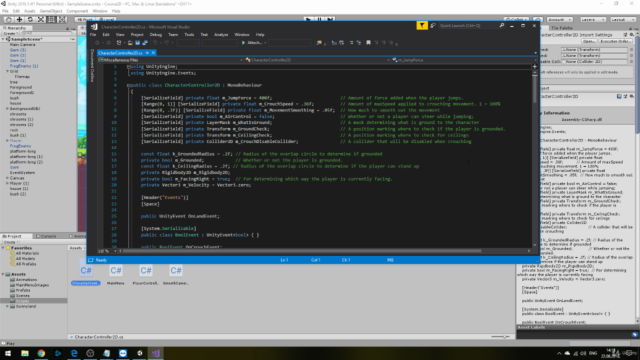Viewport: 640px width, 360px height.
Task: Uncomment selected lines icon
Action: (x=358, y=42)
